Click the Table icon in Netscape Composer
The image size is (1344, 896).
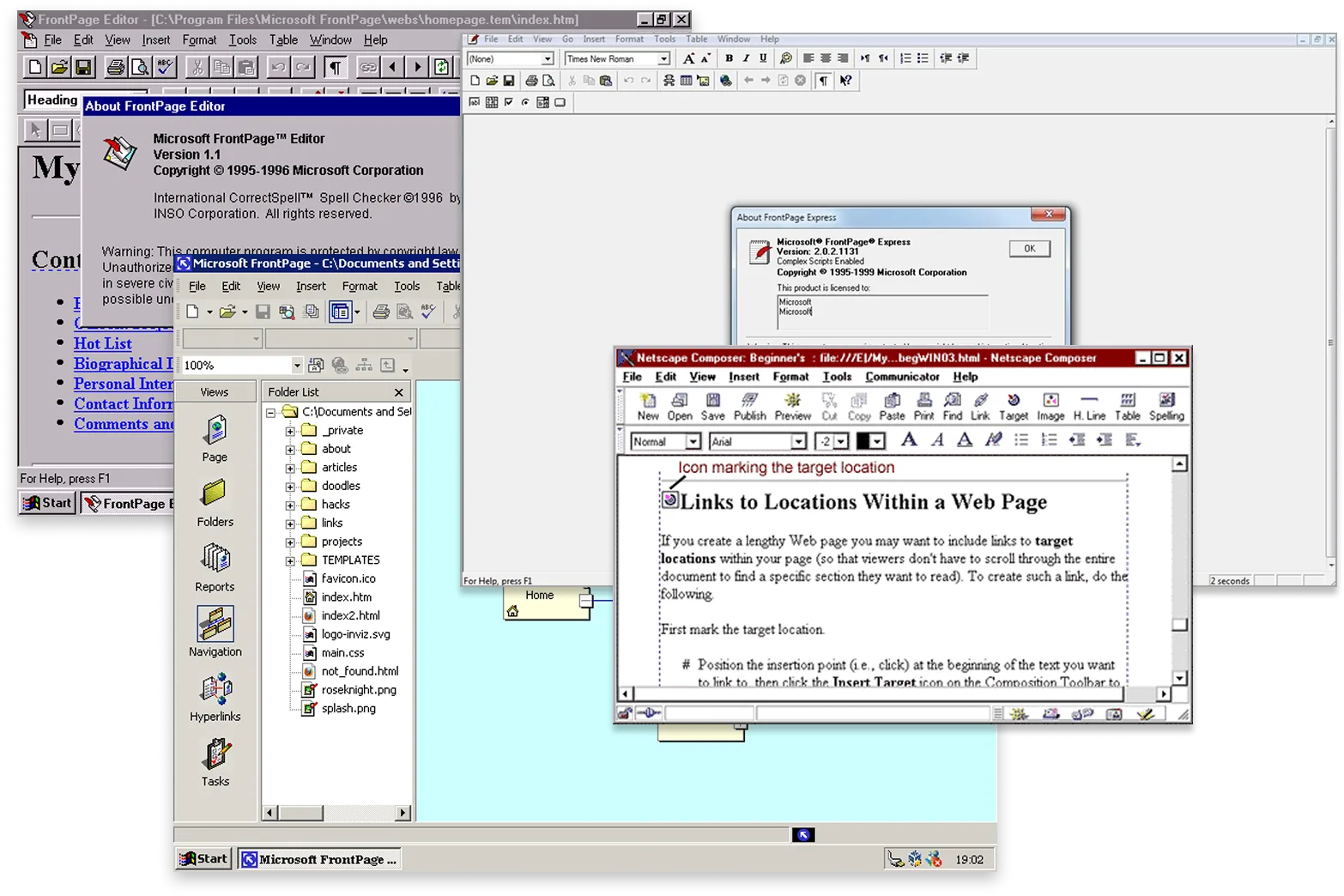pyautogui.click(x=1127, y=407)
